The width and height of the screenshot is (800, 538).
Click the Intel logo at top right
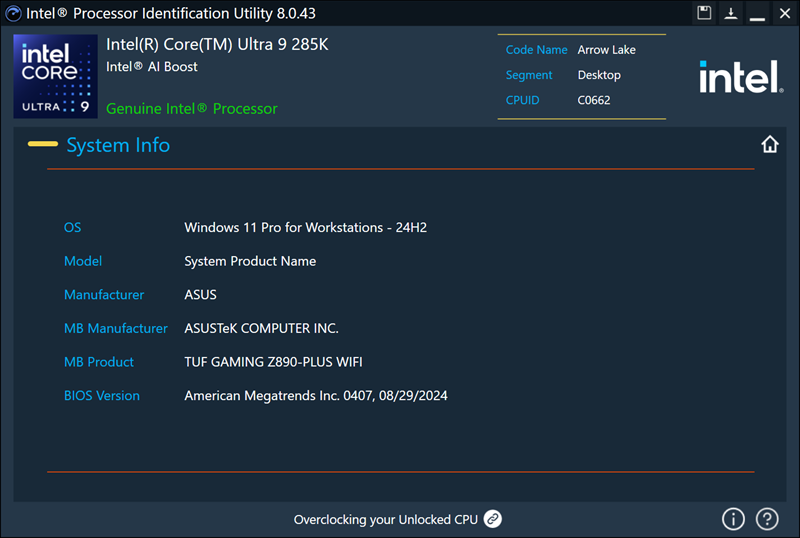741,77
